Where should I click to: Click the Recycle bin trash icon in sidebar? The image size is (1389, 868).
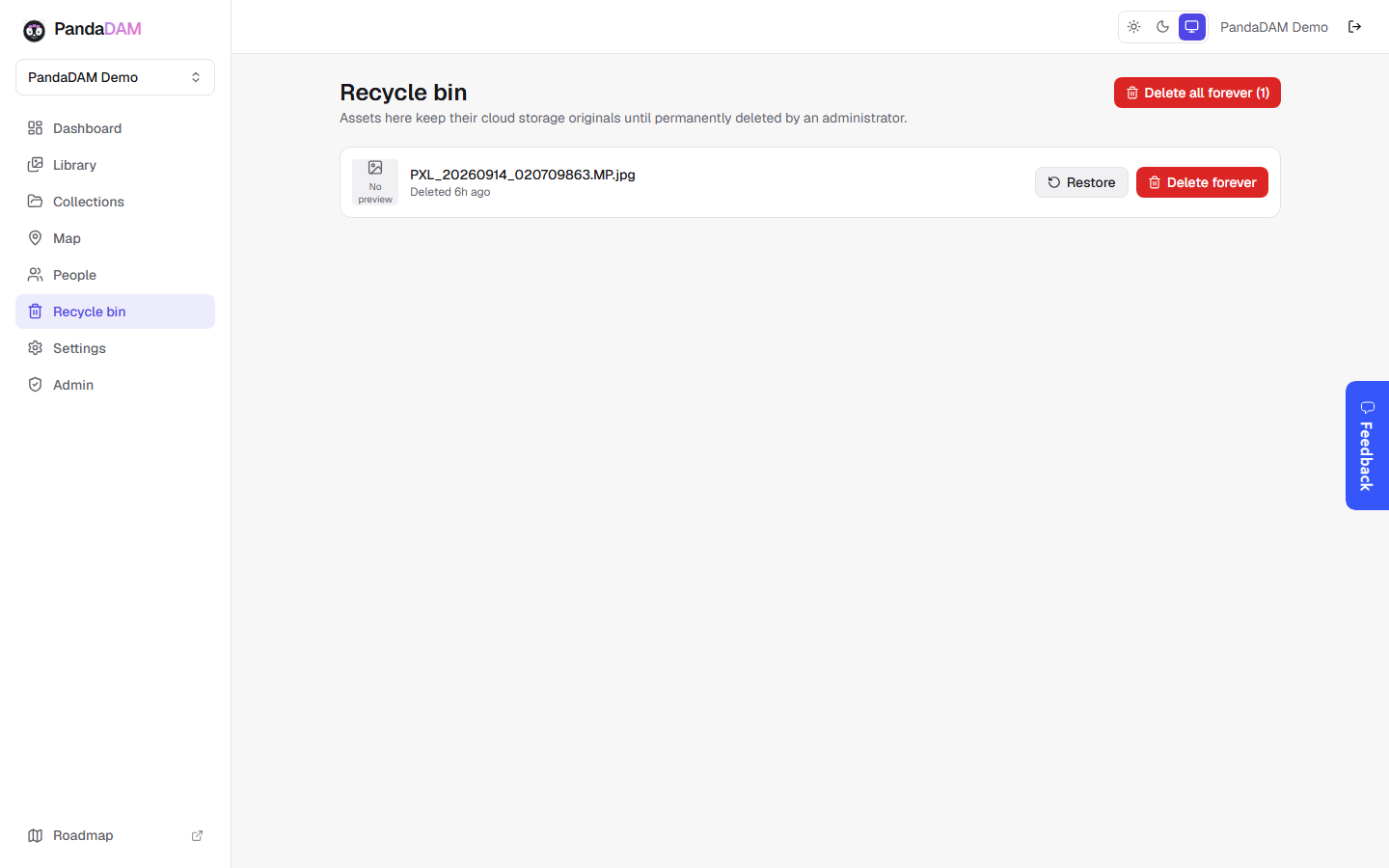point(36,312)
